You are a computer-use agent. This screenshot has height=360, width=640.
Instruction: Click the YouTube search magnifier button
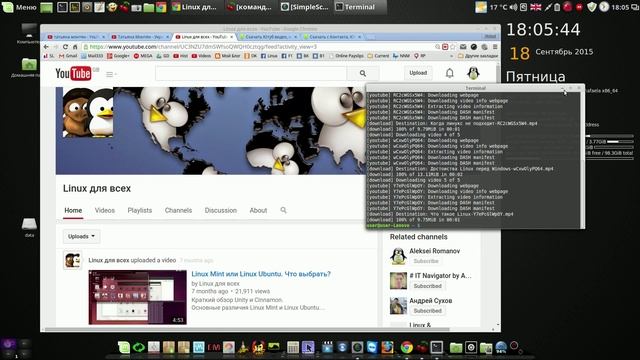pos(363,73)
